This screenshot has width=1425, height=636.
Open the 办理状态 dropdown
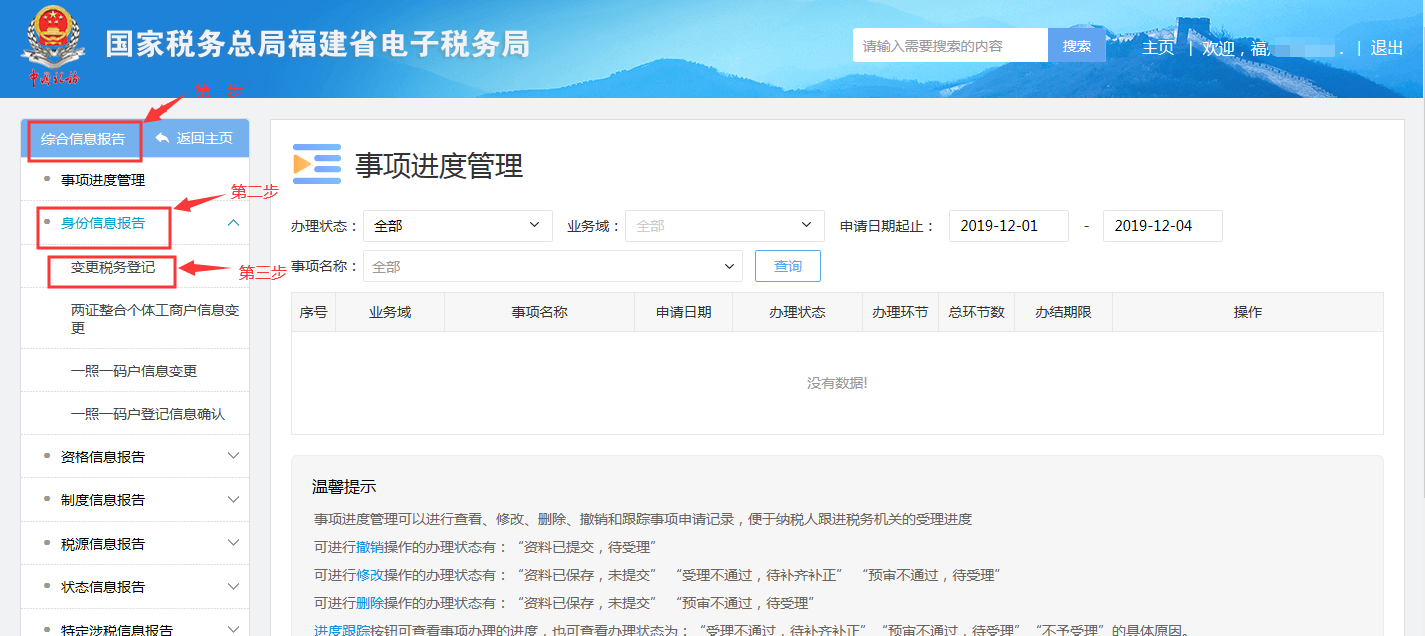pyautogui.click(x=457, y=226)
